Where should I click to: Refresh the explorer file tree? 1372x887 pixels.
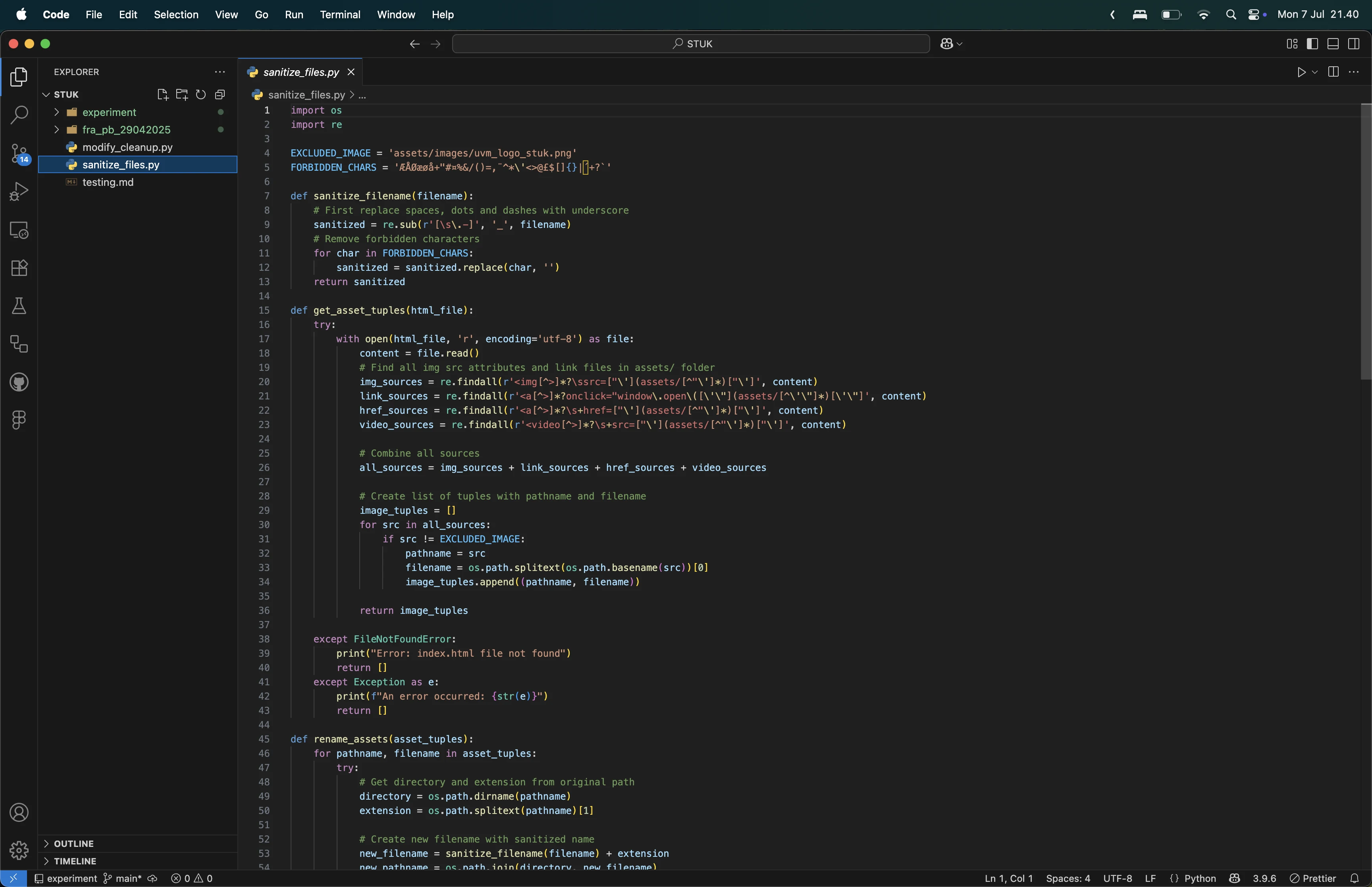(x=200, y=94)
